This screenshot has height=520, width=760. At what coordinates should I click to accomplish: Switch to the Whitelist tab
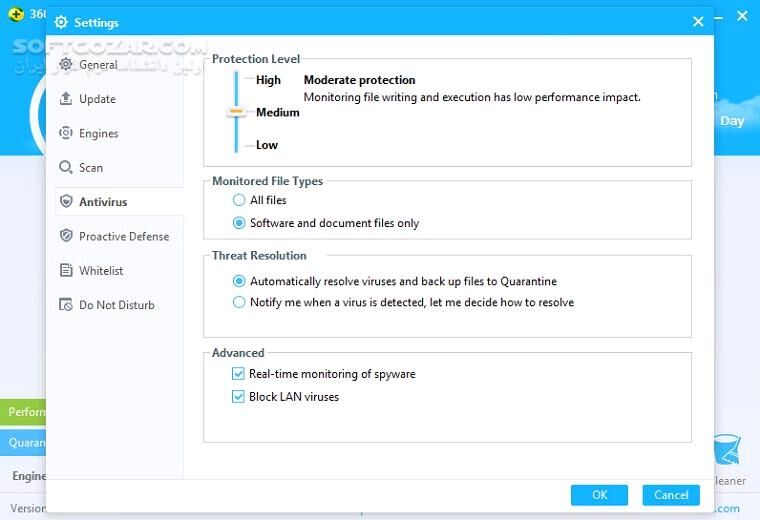[101, 271]
